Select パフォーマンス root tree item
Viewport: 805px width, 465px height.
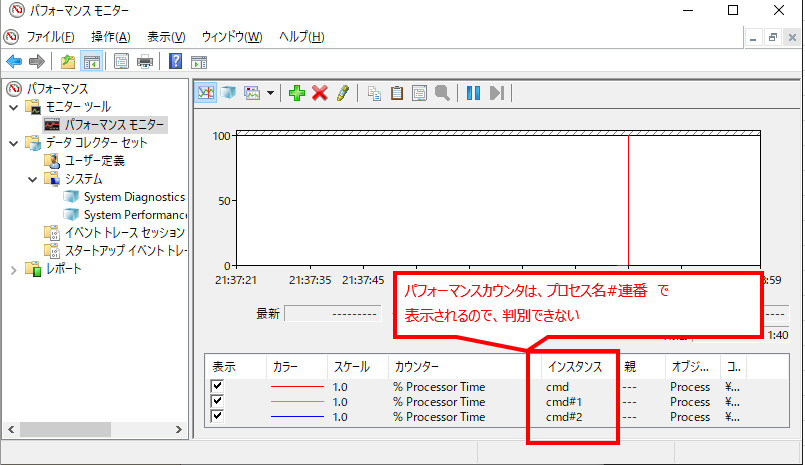(x=58, y=89)
